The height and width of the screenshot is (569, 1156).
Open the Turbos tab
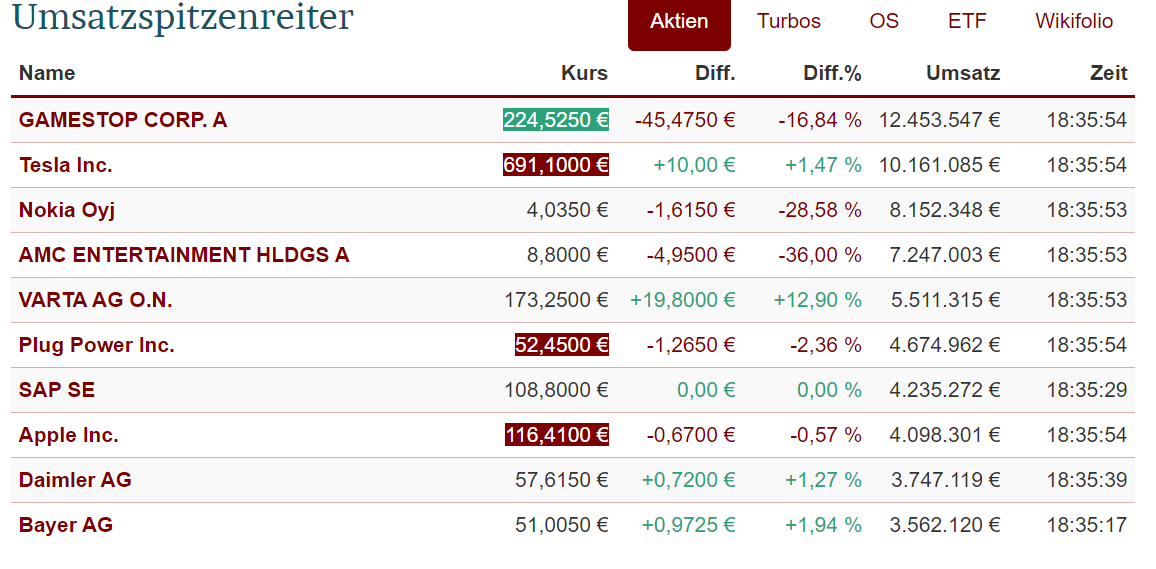click(x=789, y=22)
